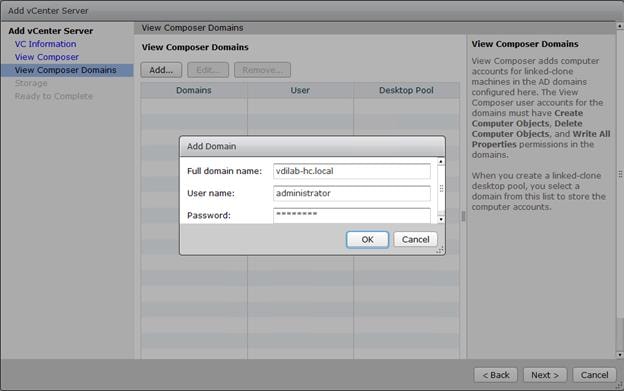Select the Domains column header
This screenshot has width=624, height=391.
tap(194, 90)
